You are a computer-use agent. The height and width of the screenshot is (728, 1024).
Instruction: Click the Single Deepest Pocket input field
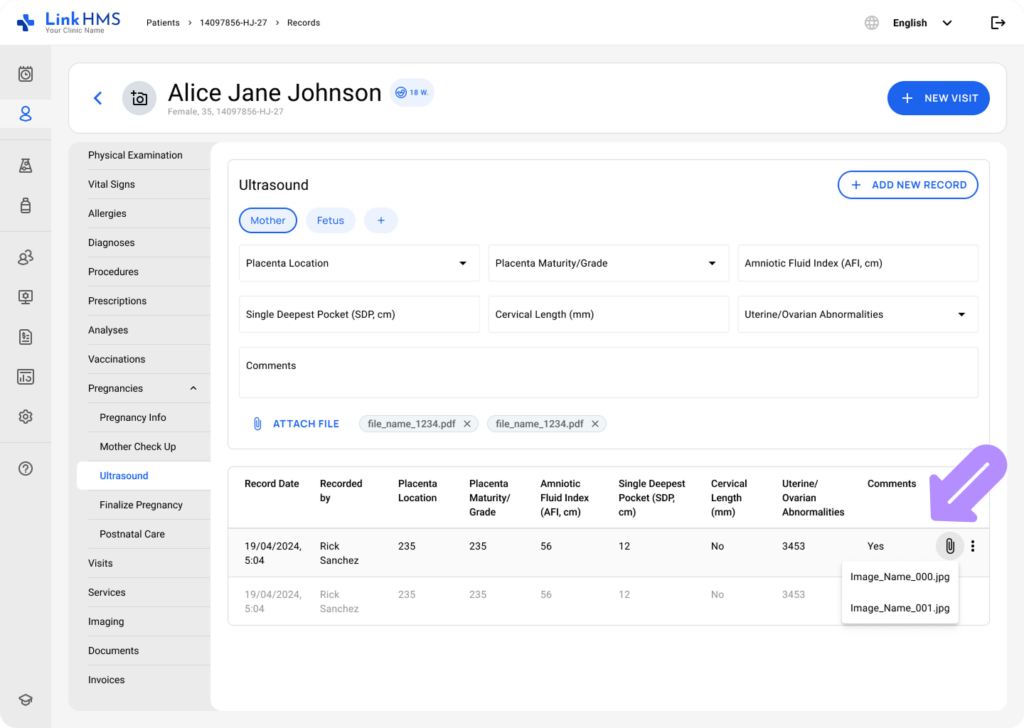359,314
